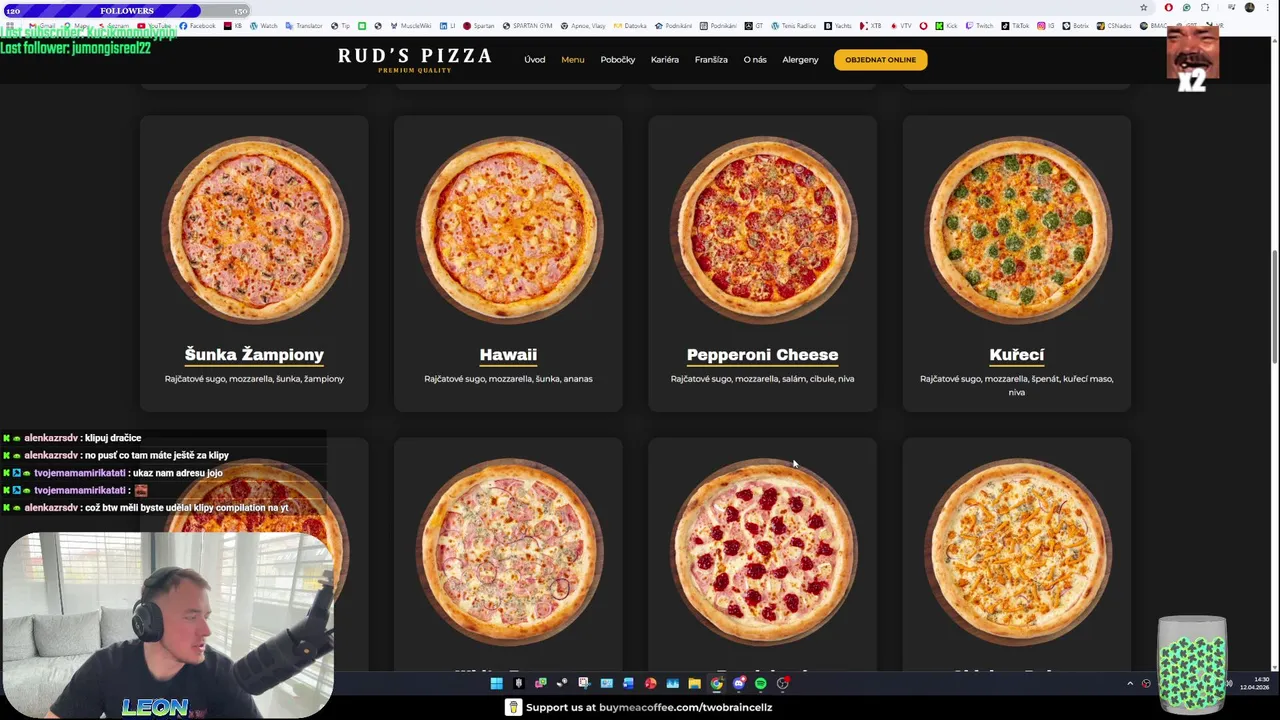This screenshot has height=720, width=1280.
Task: Open the Apnoe, Vlasy bookmark
Action: [x=582, y=26]
